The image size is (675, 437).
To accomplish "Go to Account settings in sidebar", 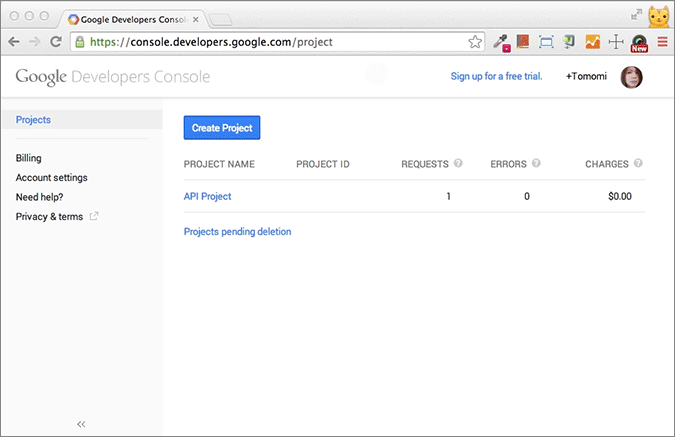I will click(x=52, y=177).
